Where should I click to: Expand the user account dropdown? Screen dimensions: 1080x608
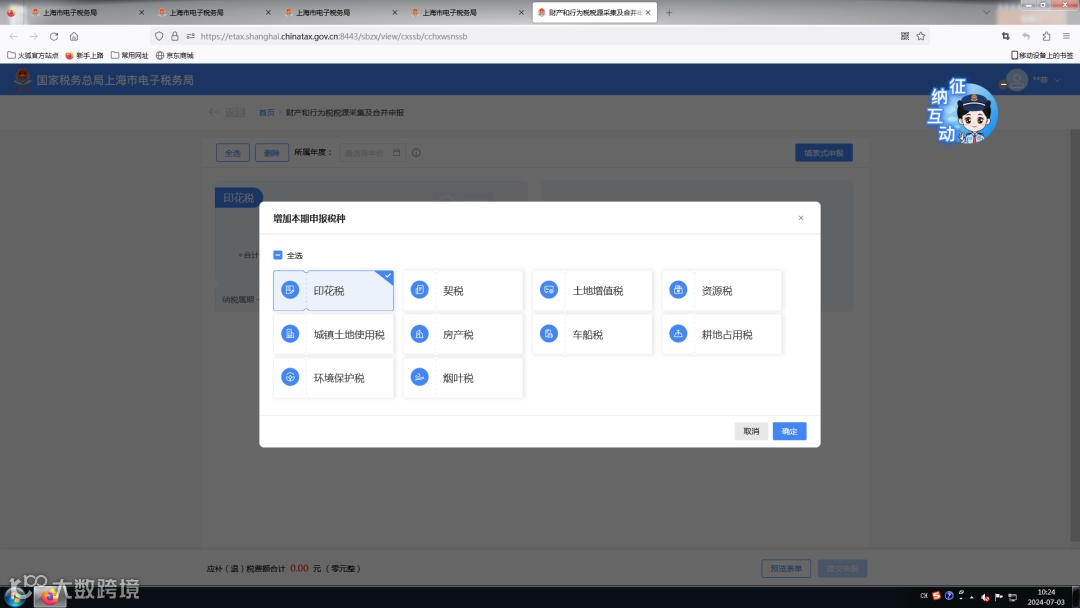[1057, 81]
